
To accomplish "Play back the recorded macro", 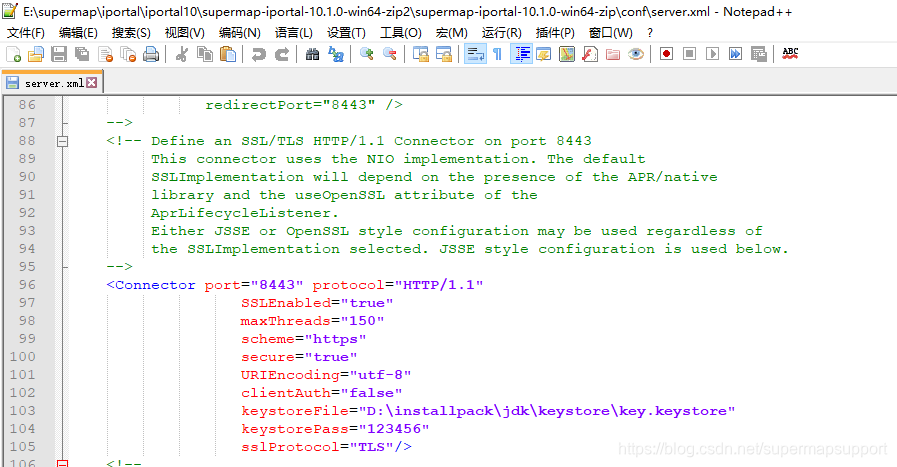I will tap(712, 54).
